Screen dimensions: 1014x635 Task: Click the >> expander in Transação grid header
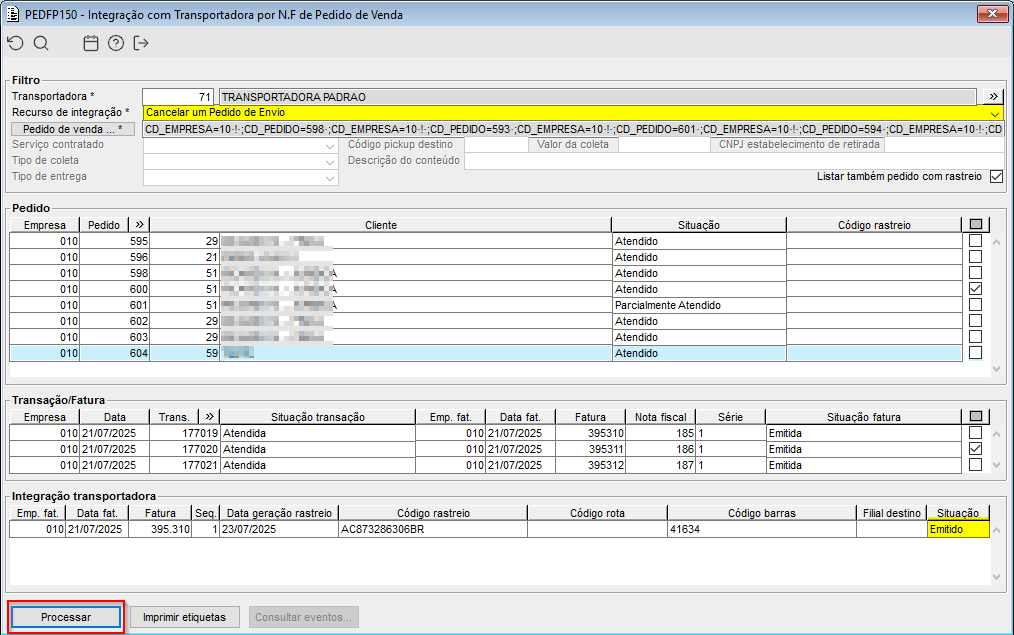pos(209,417)
